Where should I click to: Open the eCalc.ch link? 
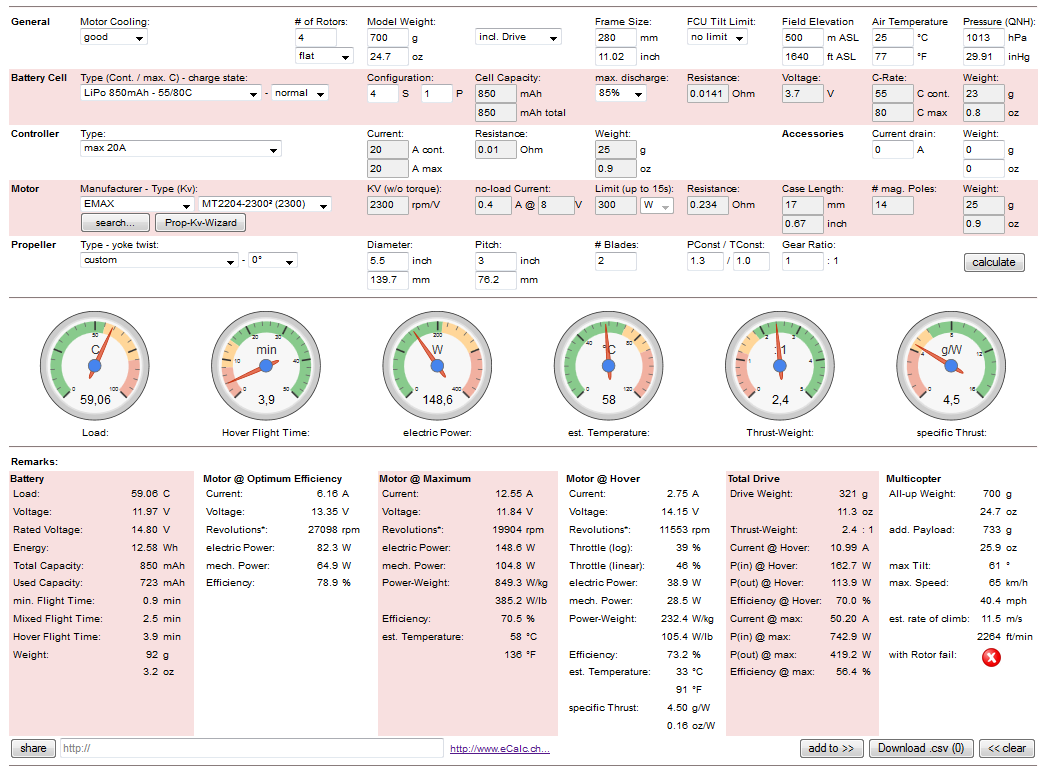coord(500,749)
